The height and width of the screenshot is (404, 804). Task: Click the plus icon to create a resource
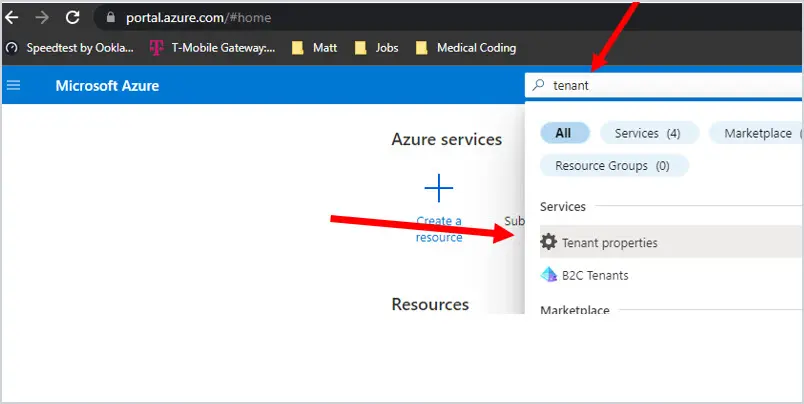tap(439, 188)
